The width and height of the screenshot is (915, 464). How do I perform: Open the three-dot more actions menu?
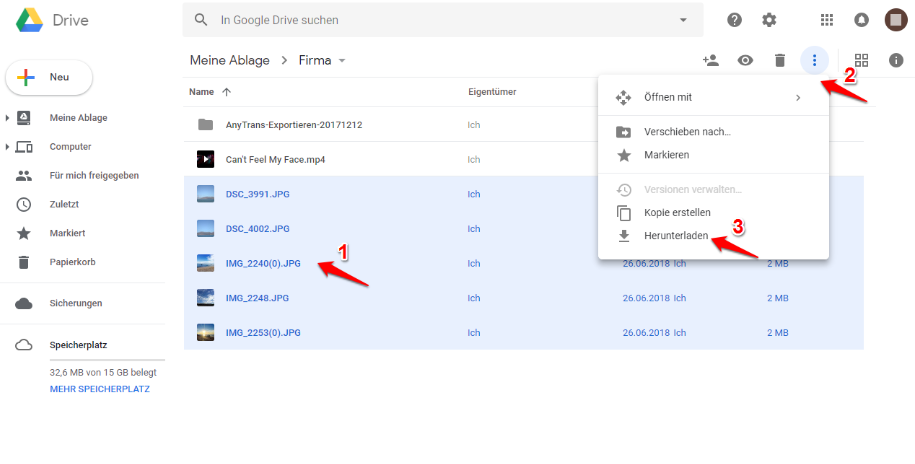coord(815,60)
